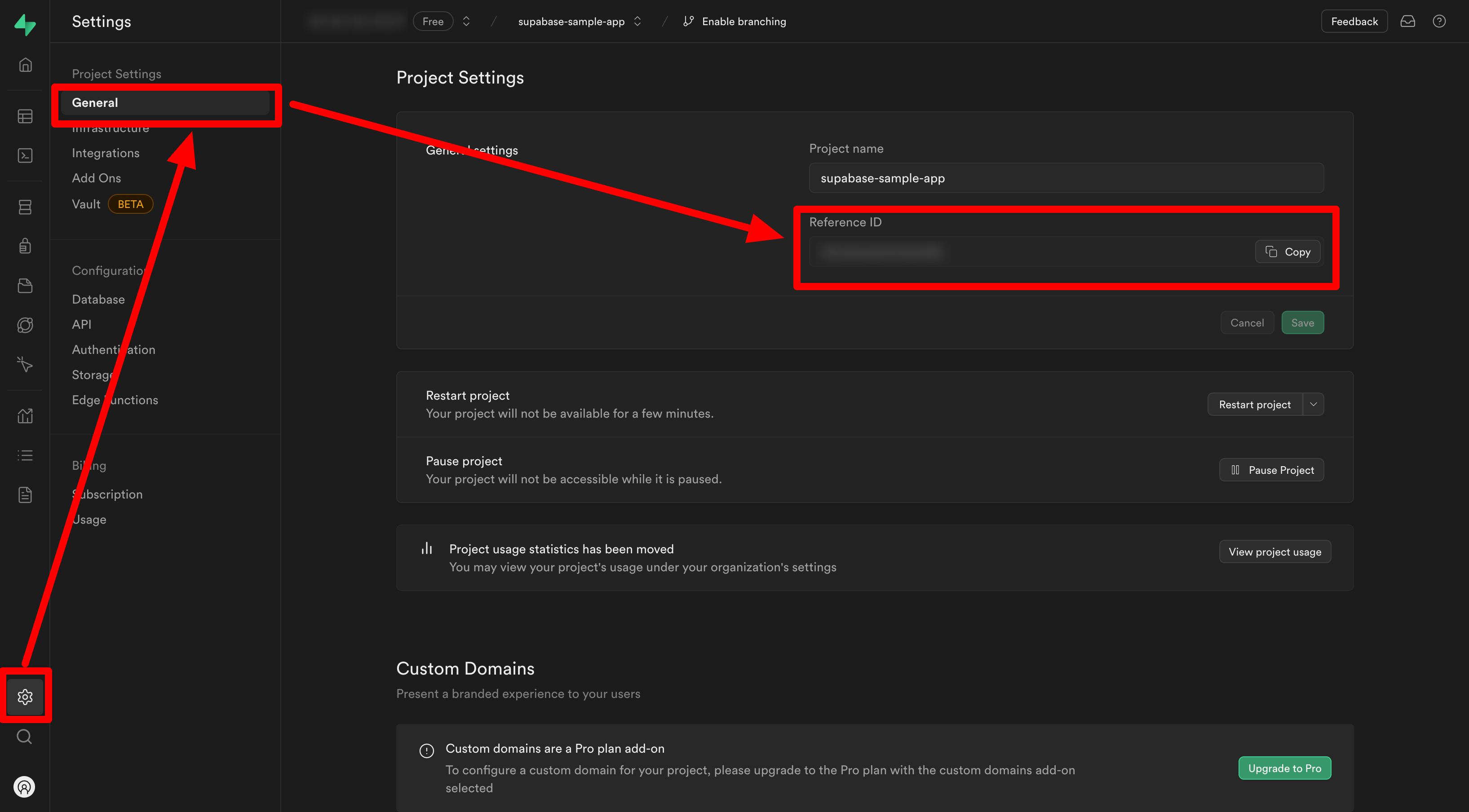Open Usage billing page
Screen dimensions: 1469x812
tap(89, 520)
